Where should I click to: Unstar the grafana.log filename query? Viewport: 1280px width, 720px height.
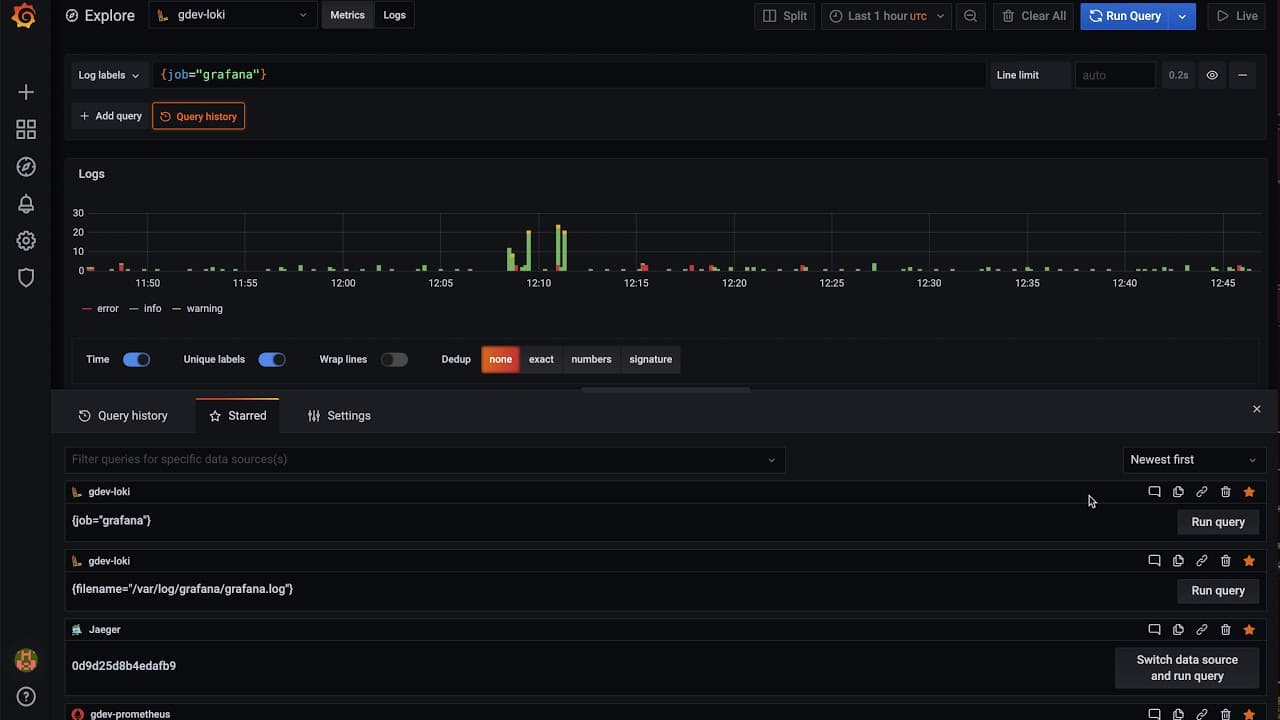point(1249,561)
